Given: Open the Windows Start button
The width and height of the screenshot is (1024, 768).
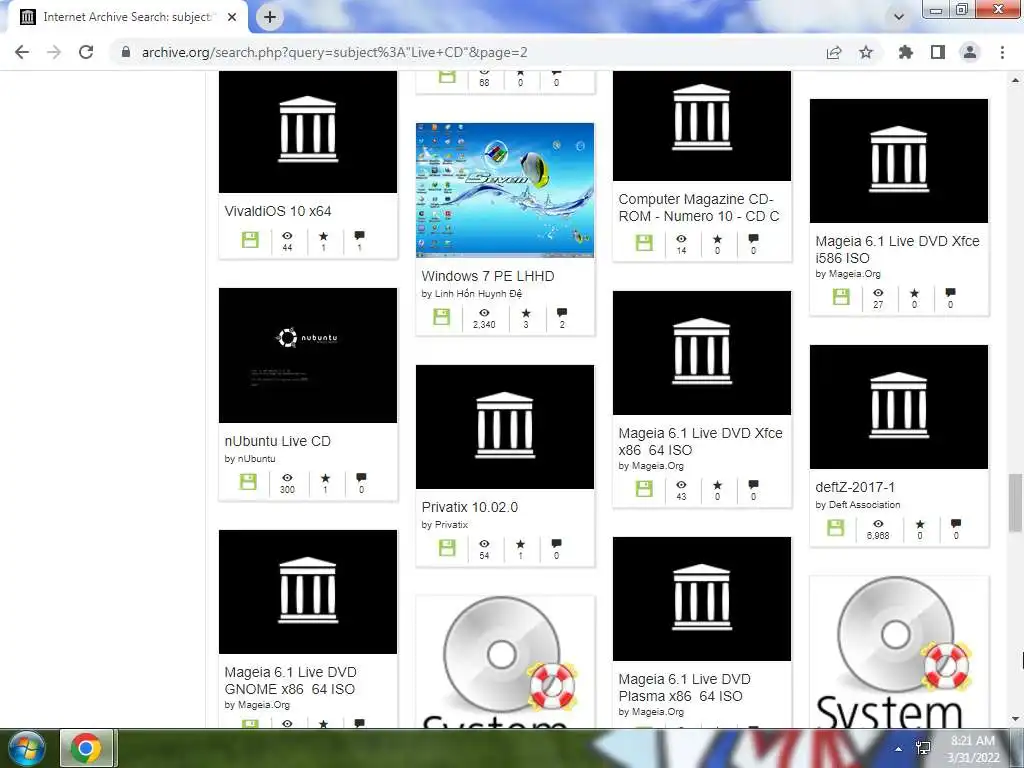Looking at the screenshot, I should (x=26, y=748).
